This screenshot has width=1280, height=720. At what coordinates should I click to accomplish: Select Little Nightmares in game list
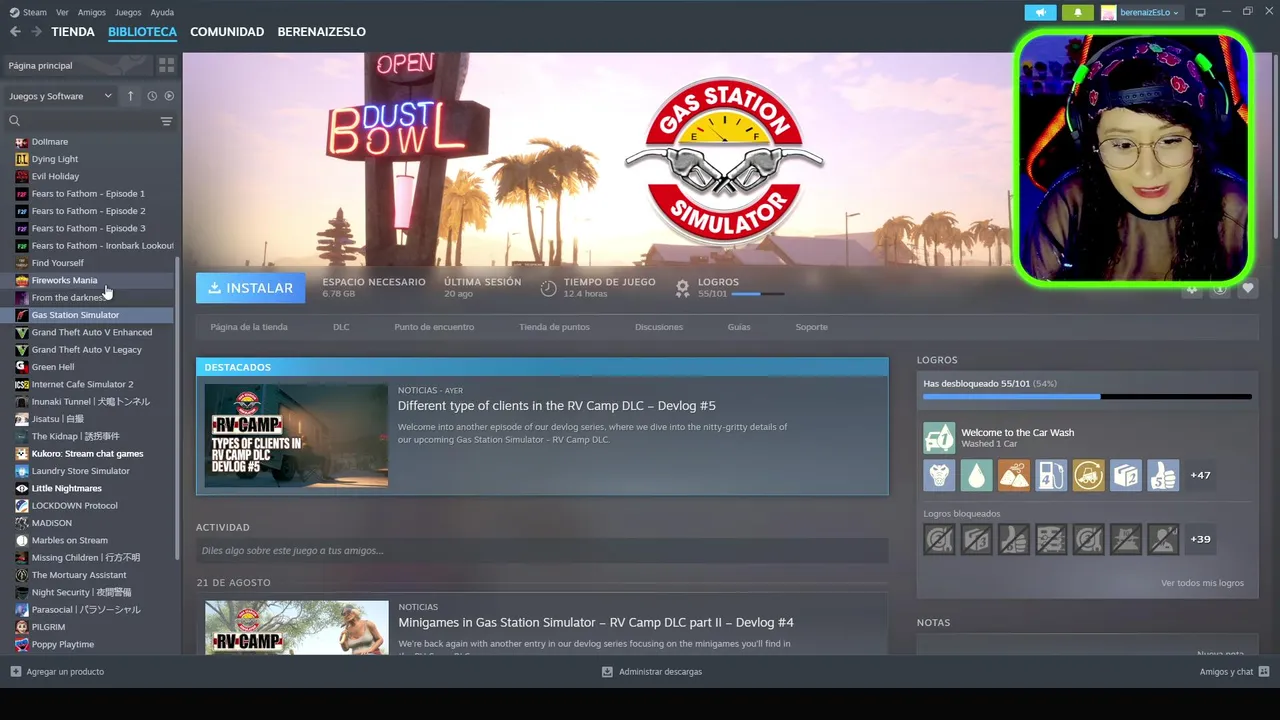[x=89, y=488]
